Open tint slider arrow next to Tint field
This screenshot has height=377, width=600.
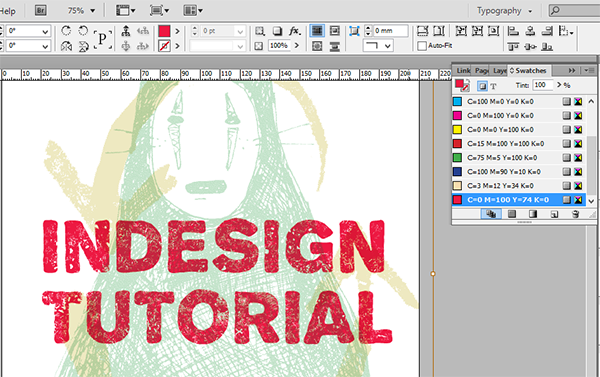coord(559,85)
